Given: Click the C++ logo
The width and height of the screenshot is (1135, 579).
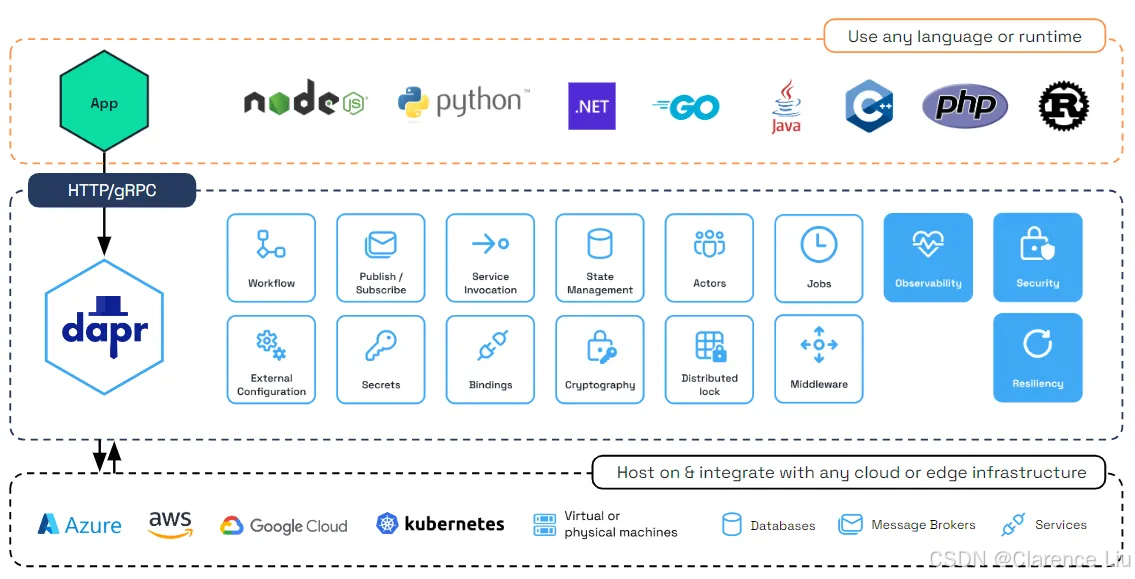Looking at the screenshot, I should point(869,106).
